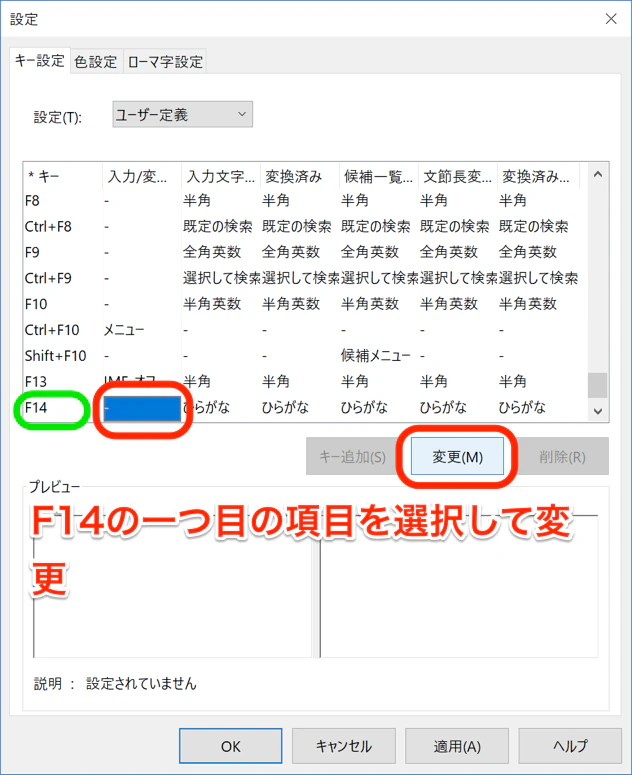Click F13 row 半角 under 候補一覧
The width and height of the screenshot is (632, 775).
click(355, 382)
